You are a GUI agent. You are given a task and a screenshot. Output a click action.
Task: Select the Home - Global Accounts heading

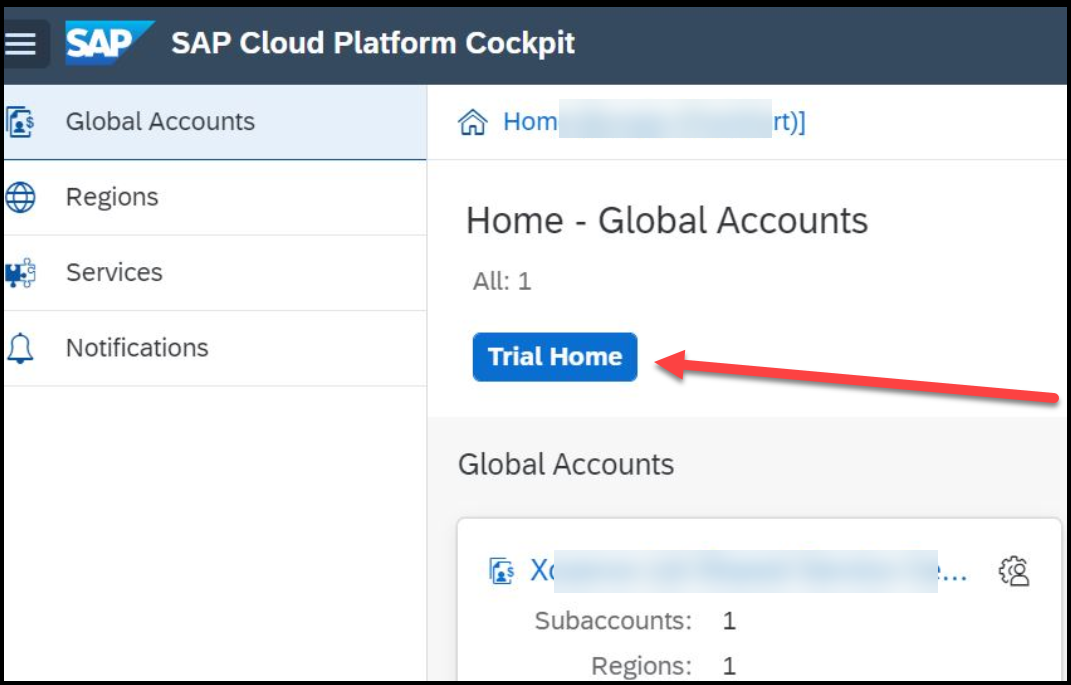point(667,221)
